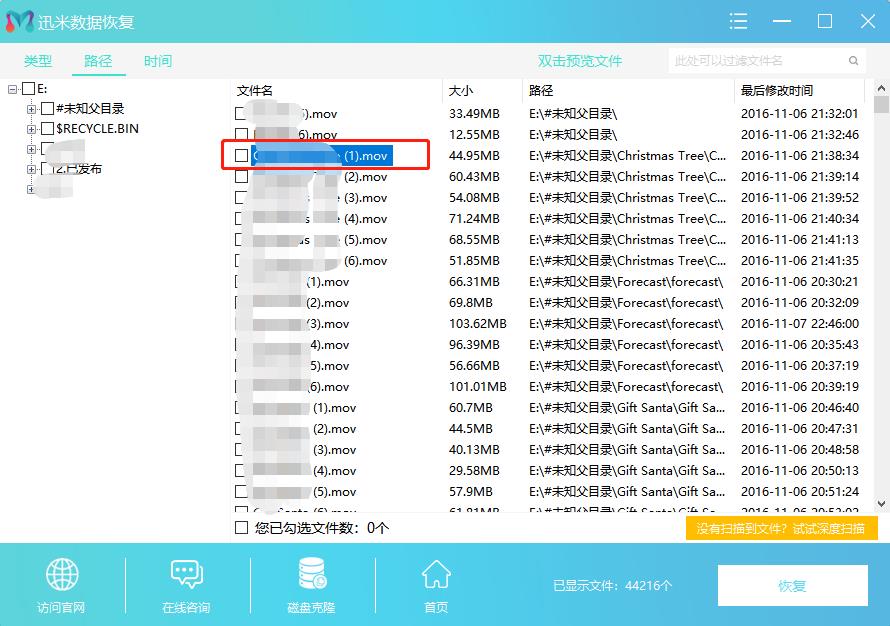Open the hamburger menu in the title bar
The height and width of the screenshot is (626, 890).
click(x=739, y=21)
